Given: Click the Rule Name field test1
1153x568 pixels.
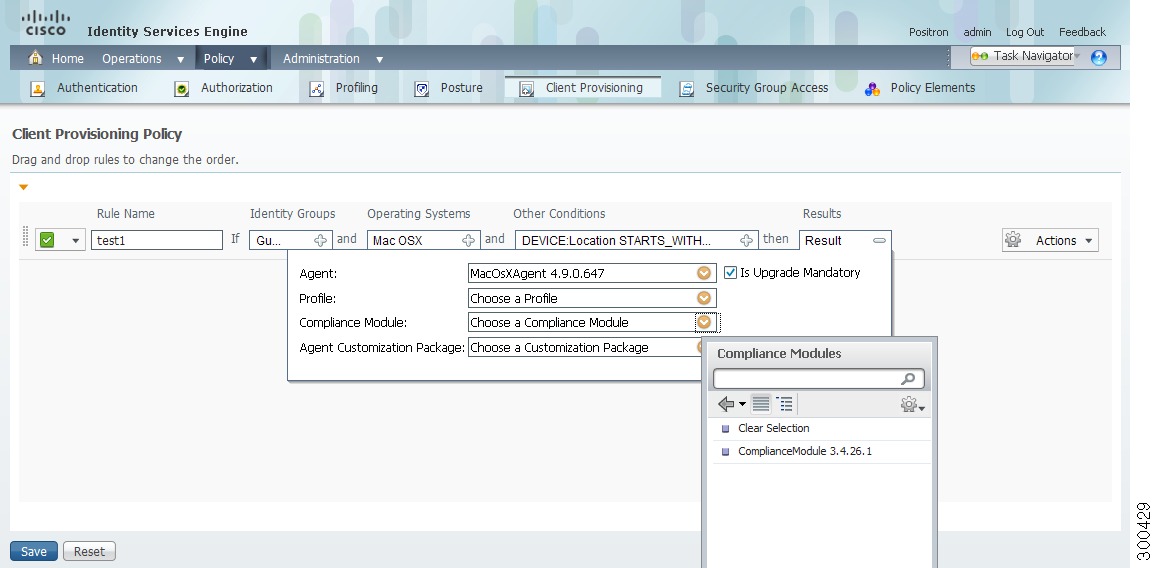Looking at the screenshot, I should tap(157, 241).
